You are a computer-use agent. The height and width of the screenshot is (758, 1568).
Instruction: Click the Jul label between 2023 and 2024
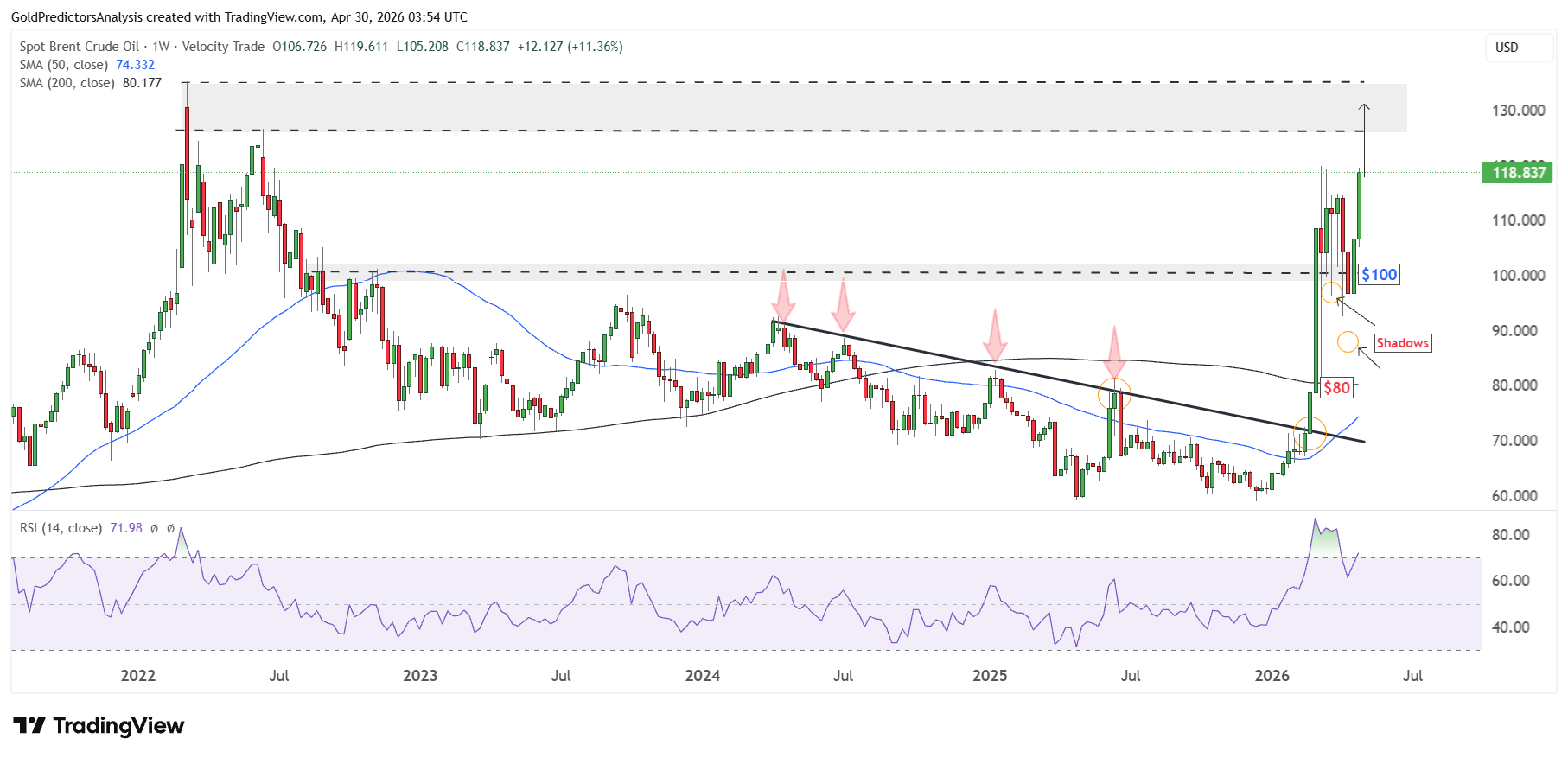pyautogui.click(x=561, y=676)
